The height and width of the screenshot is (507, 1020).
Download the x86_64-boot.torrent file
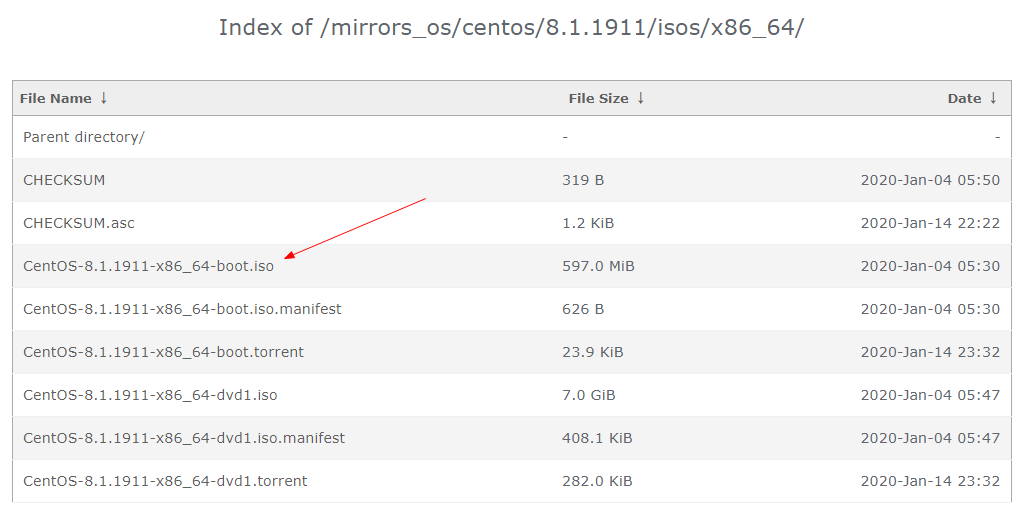[163, 352]
